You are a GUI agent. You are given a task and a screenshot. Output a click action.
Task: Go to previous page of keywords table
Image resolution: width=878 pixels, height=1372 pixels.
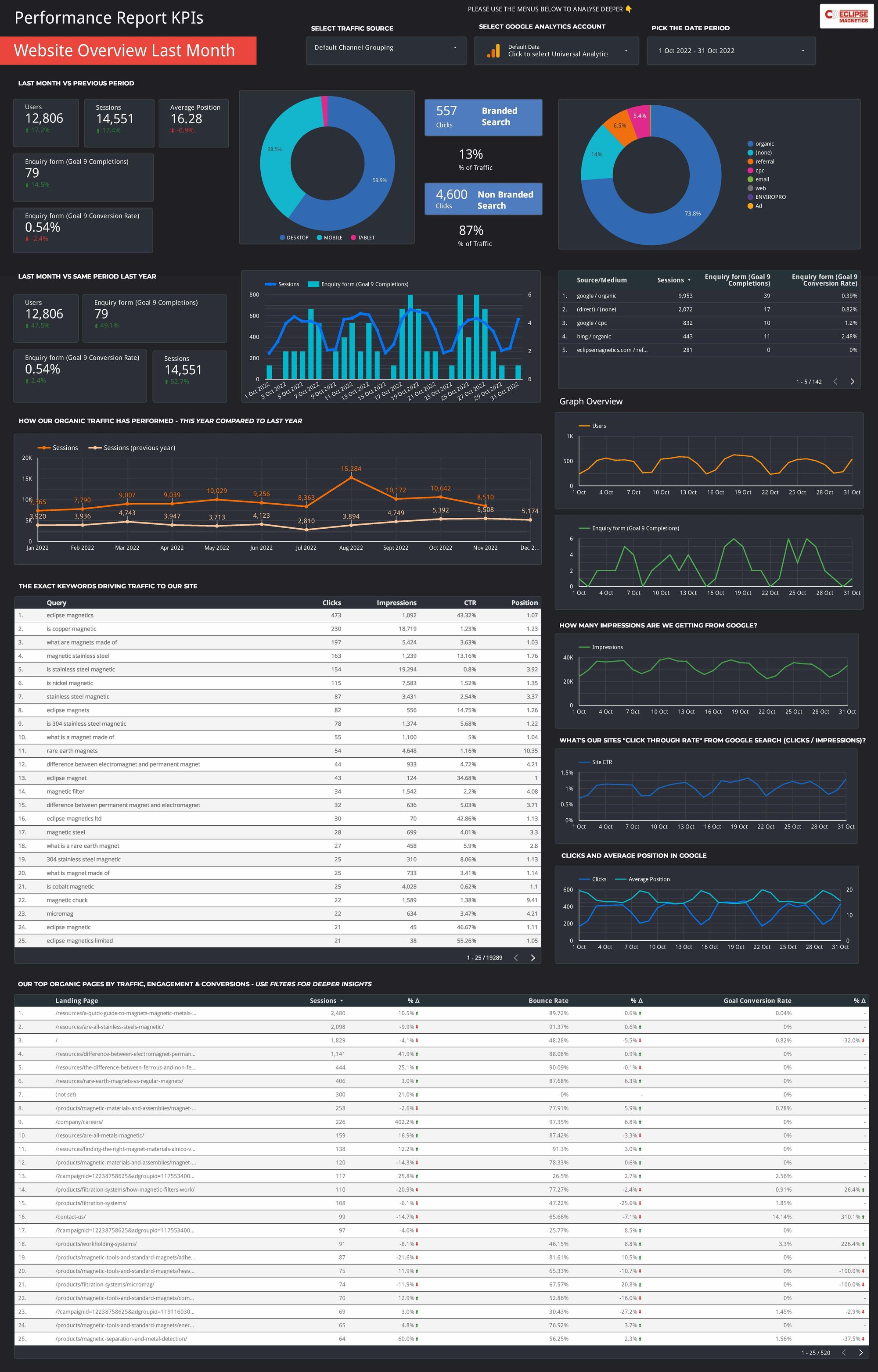coord(516,958)
